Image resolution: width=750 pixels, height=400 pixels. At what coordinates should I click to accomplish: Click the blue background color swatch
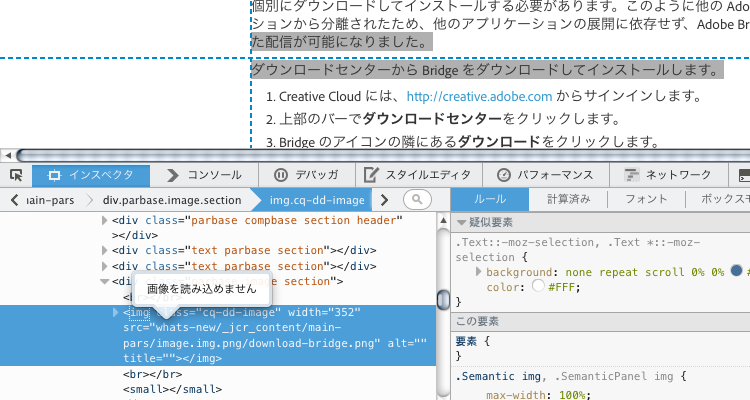(736, 271)
